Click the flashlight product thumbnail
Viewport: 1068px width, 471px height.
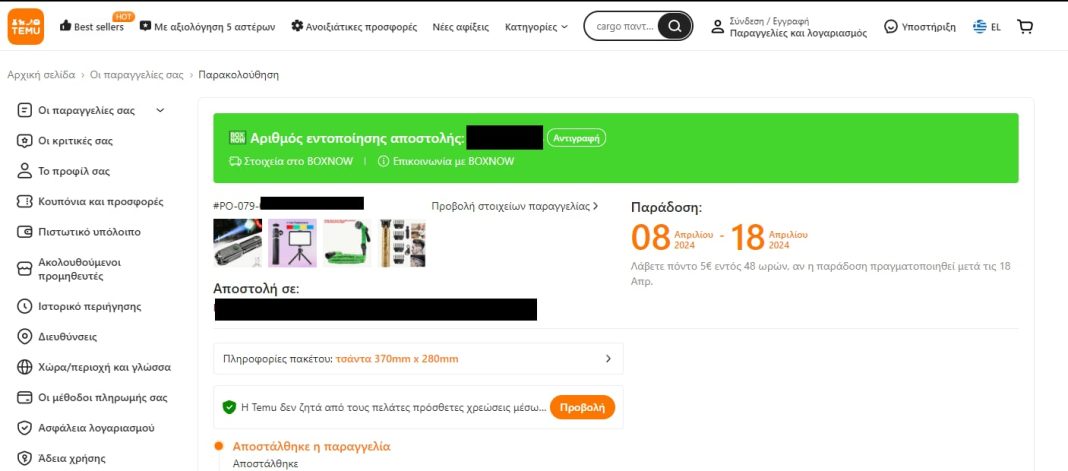[x=238, y=243]
